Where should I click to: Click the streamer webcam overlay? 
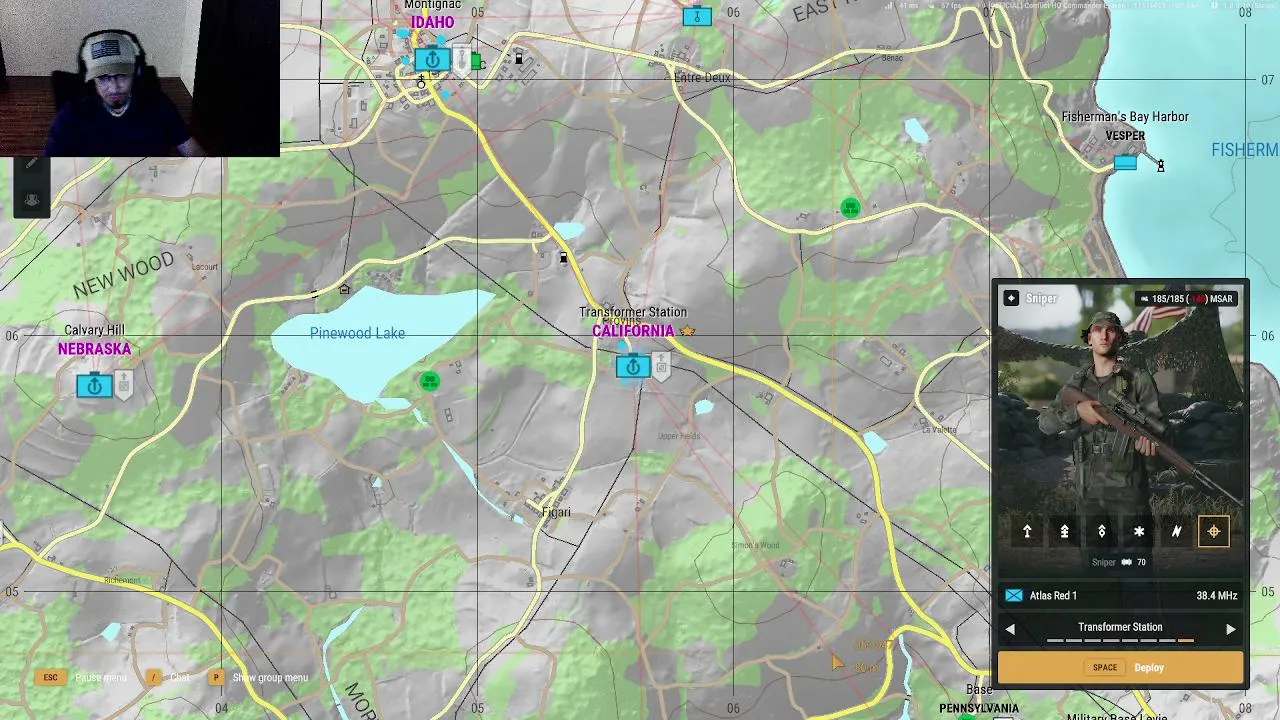click(x=140, y=78)
